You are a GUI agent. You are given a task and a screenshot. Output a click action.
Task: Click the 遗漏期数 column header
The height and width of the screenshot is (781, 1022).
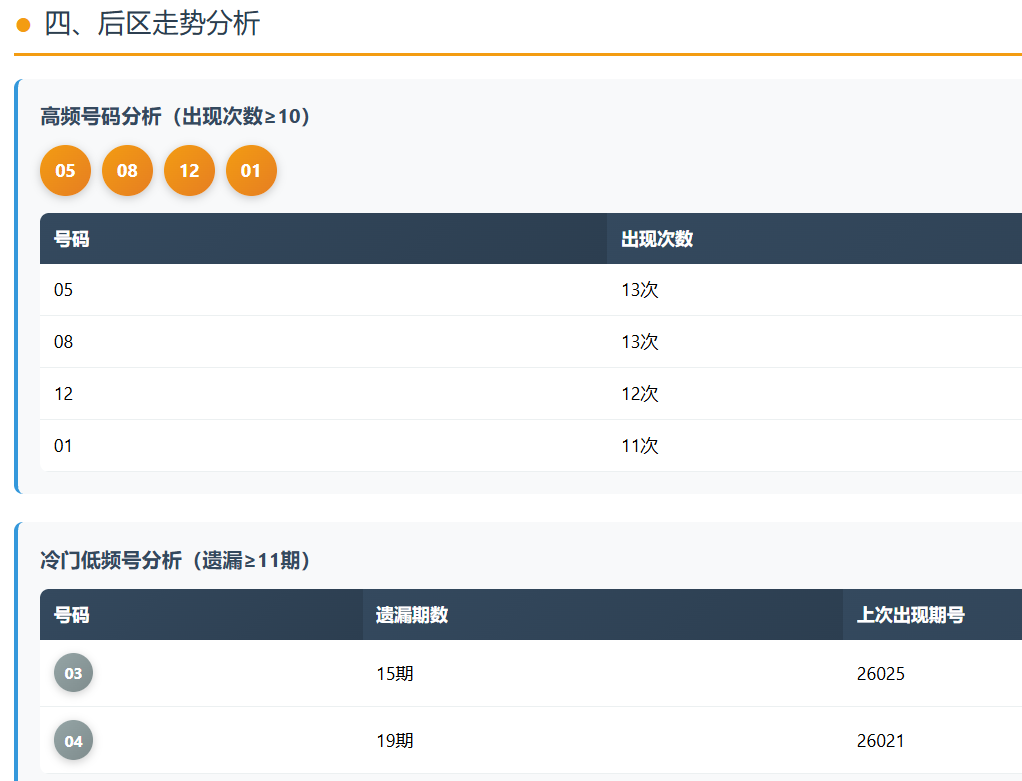point(412,615)
